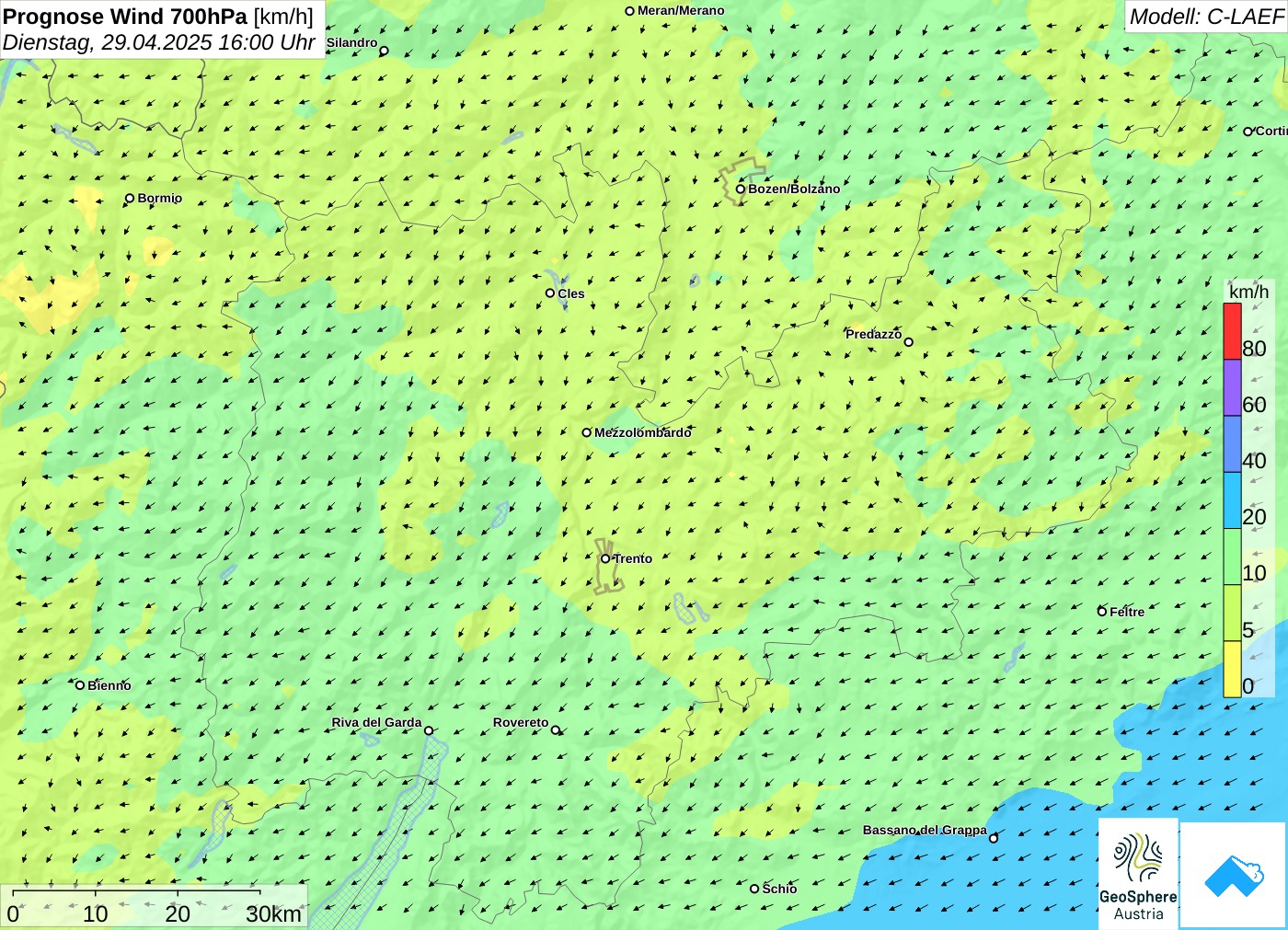Click the blue weather cloud logo icon

(1234, 875)
